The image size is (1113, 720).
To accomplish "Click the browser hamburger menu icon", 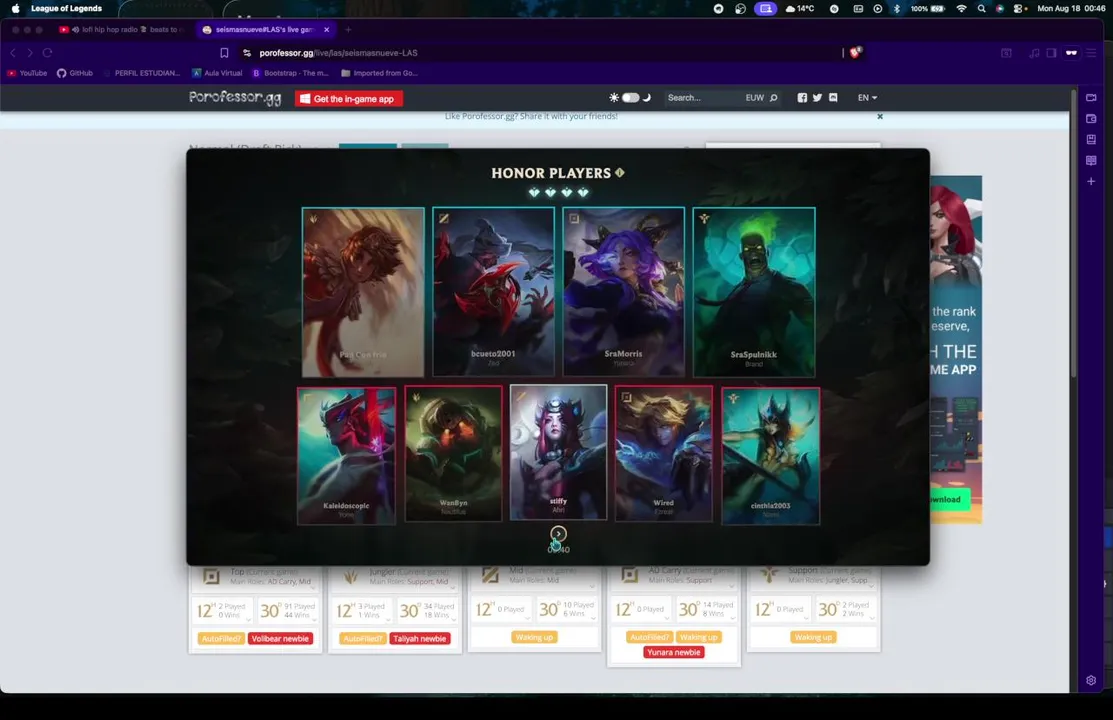I will click(1091, 53).
